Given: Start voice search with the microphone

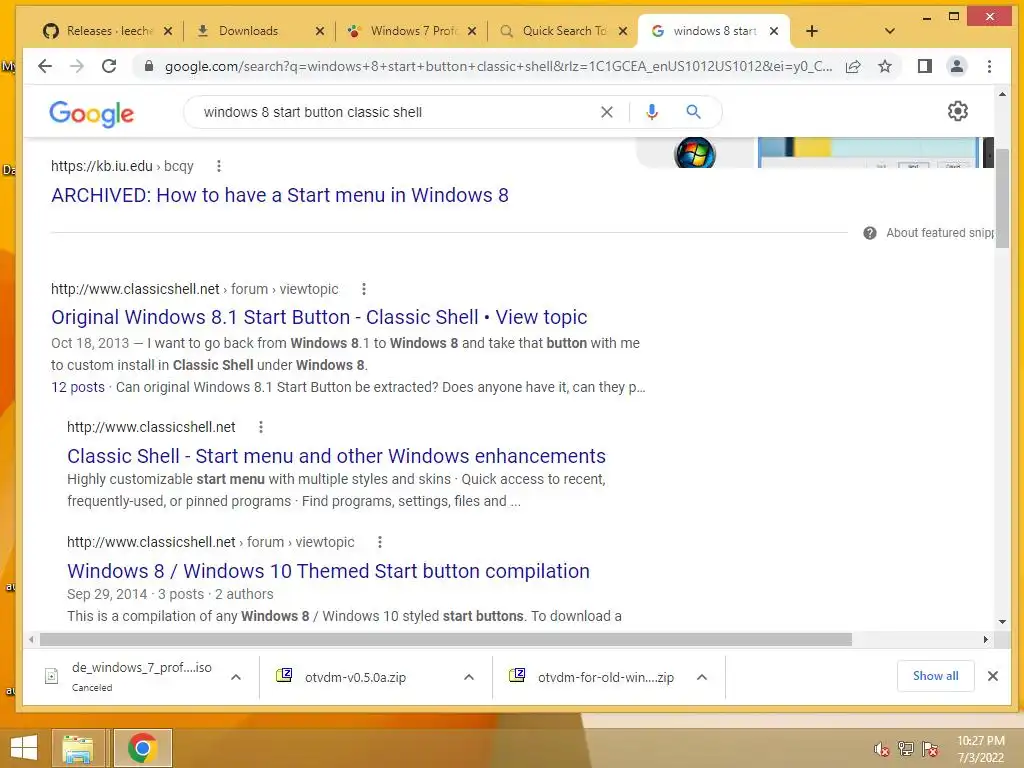Looking at the screenshot, I should (x=652, y=112).
